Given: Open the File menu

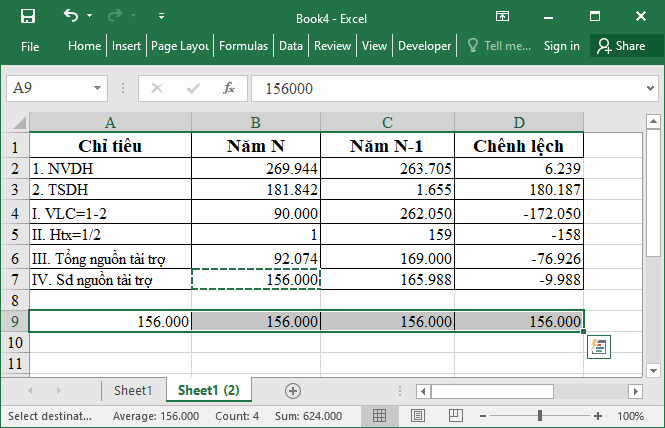Looking at the screenshot, I should (x=30, y=46).
